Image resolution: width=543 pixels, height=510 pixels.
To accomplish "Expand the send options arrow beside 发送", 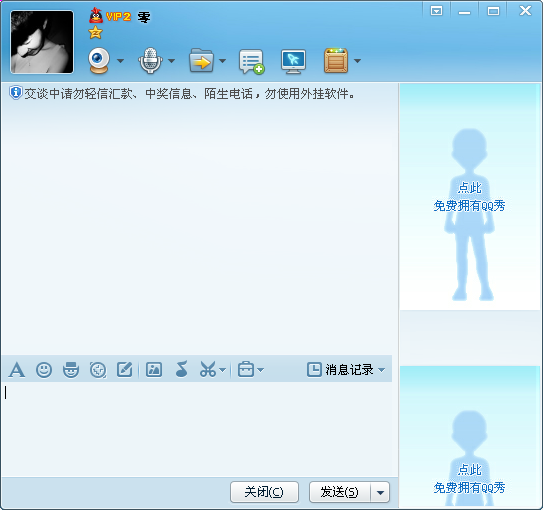I will (x=380, y=492).
